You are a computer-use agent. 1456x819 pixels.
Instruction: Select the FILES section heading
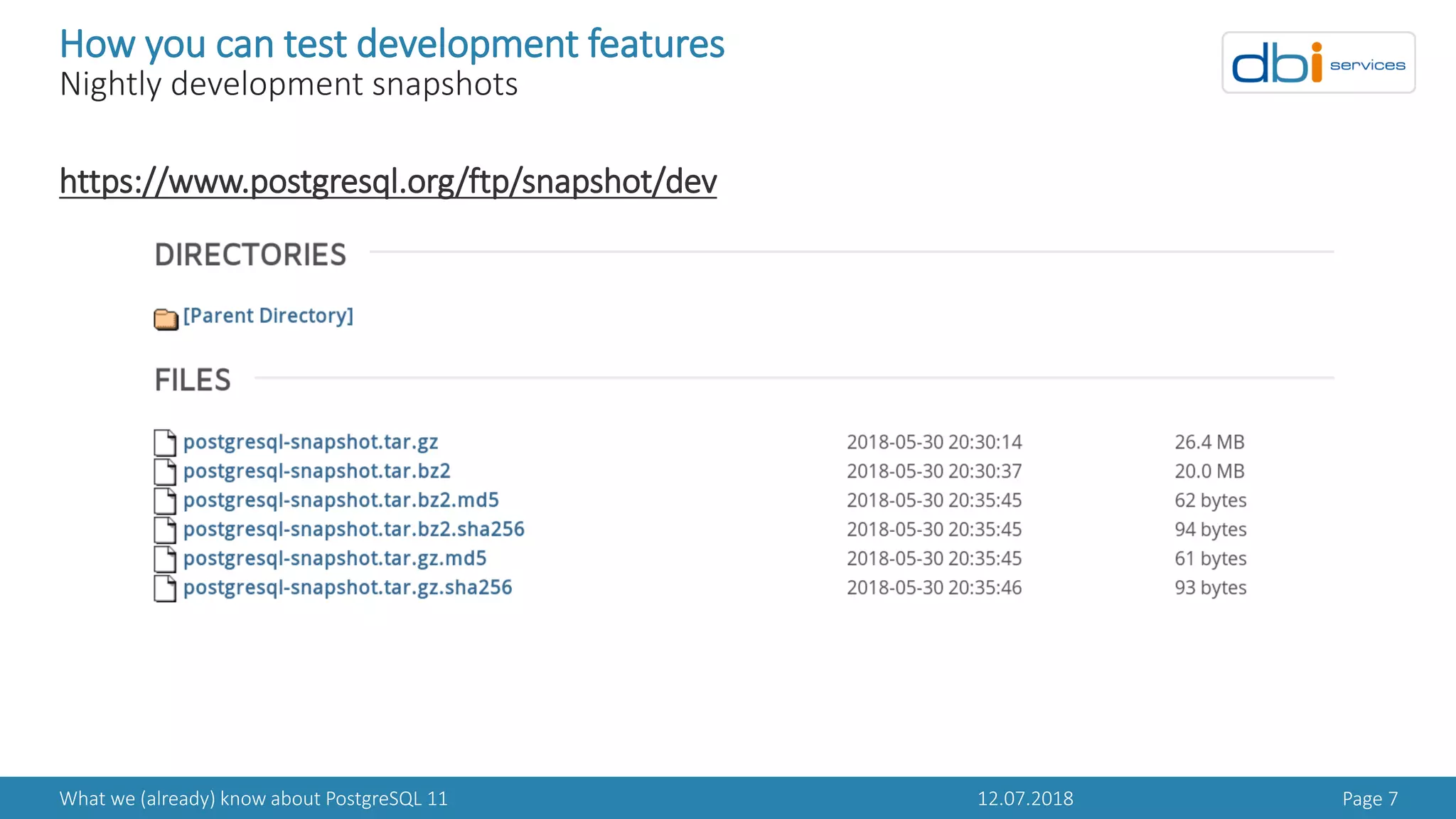tap(193, 380)
